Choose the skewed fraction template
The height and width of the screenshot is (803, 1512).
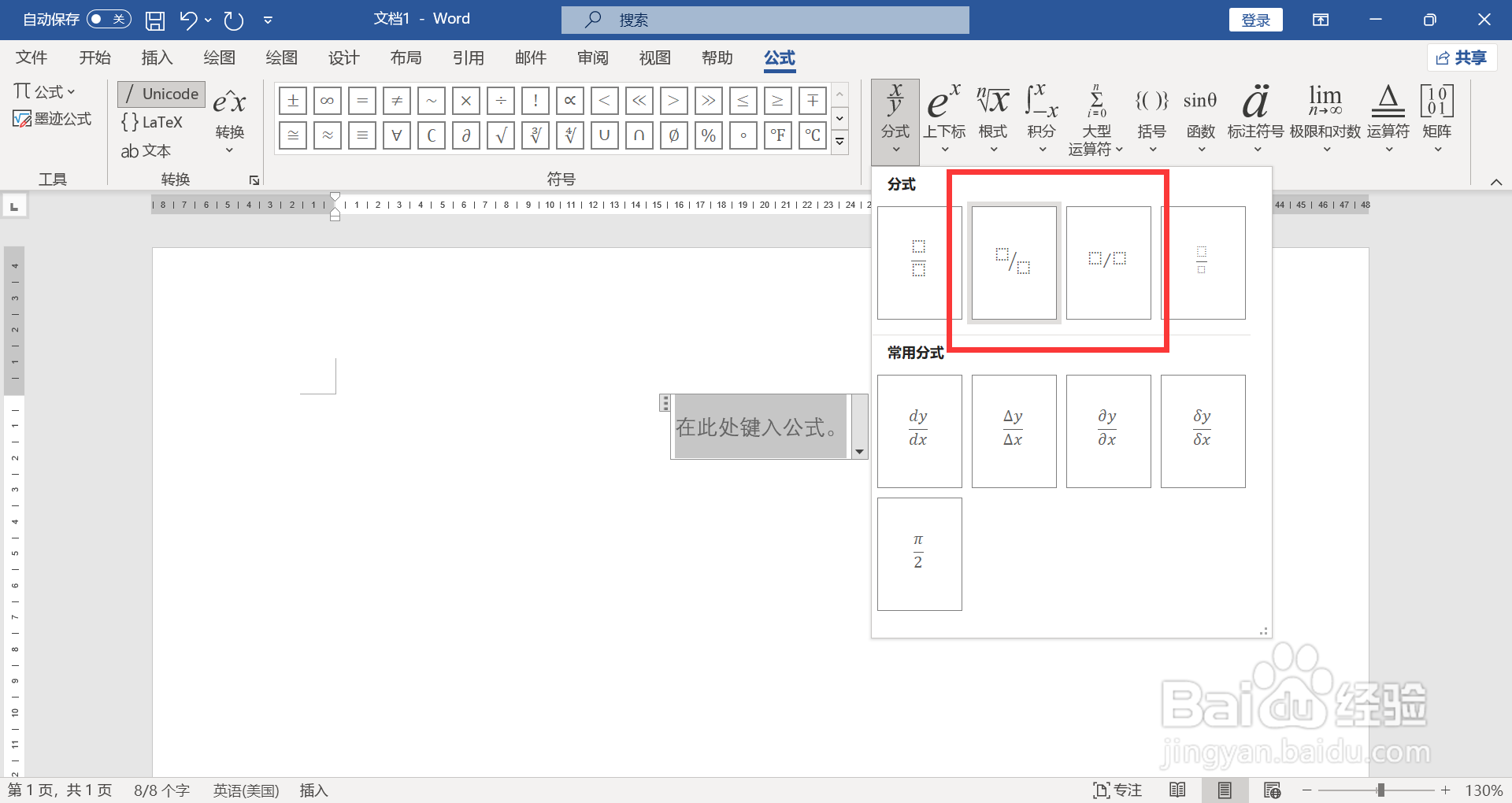click(x=1014, y=263)
